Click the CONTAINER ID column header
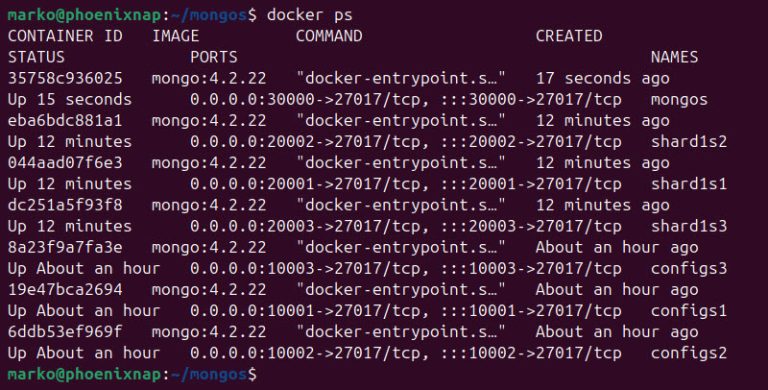The width and height of the screenshot is (768, 390). pos(65,36)
